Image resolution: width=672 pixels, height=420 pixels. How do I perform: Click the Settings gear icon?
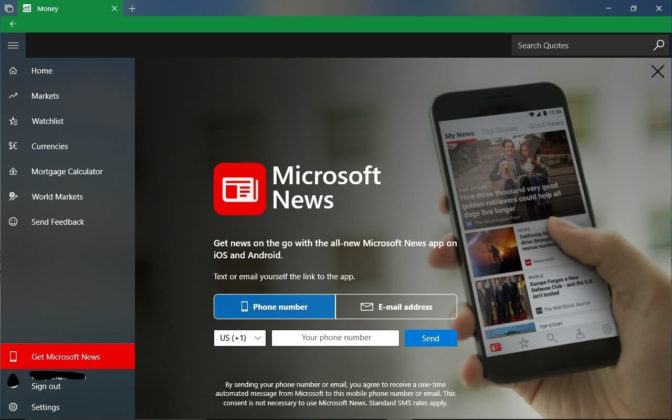(13, 407)
